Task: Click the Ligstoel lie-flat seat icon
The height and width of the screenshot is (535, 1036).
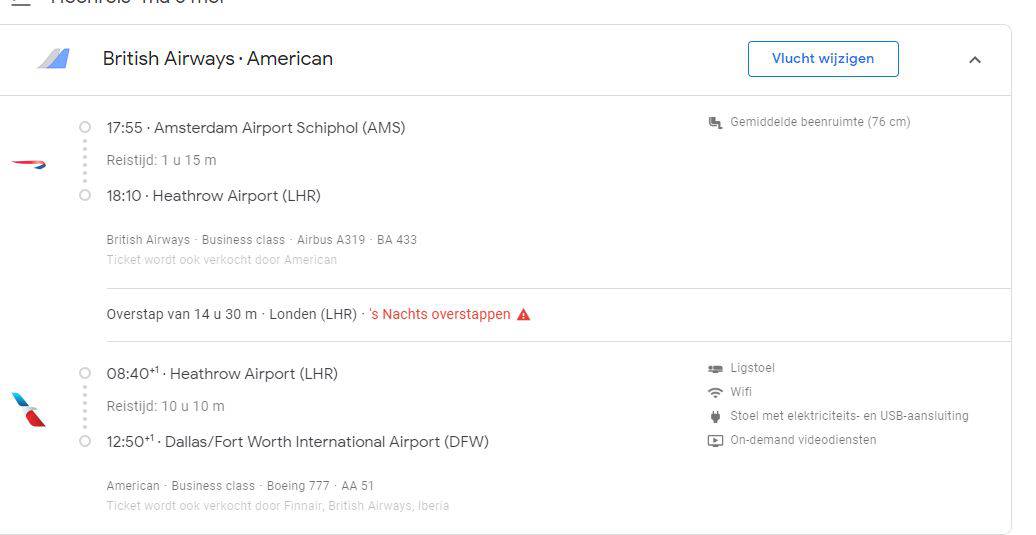Action: (715, 369)
